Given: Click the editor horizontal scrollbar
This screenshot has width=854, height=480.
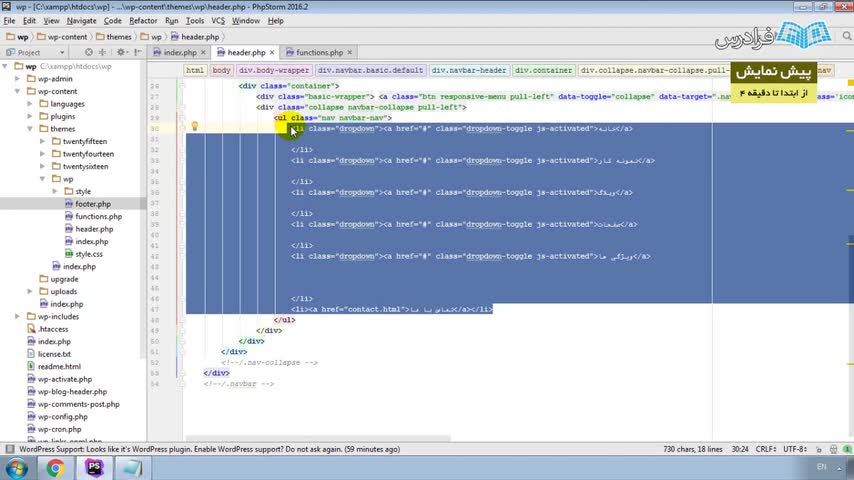Looking at the screenshot, I should pyautogui.click(x=318, y=439).
